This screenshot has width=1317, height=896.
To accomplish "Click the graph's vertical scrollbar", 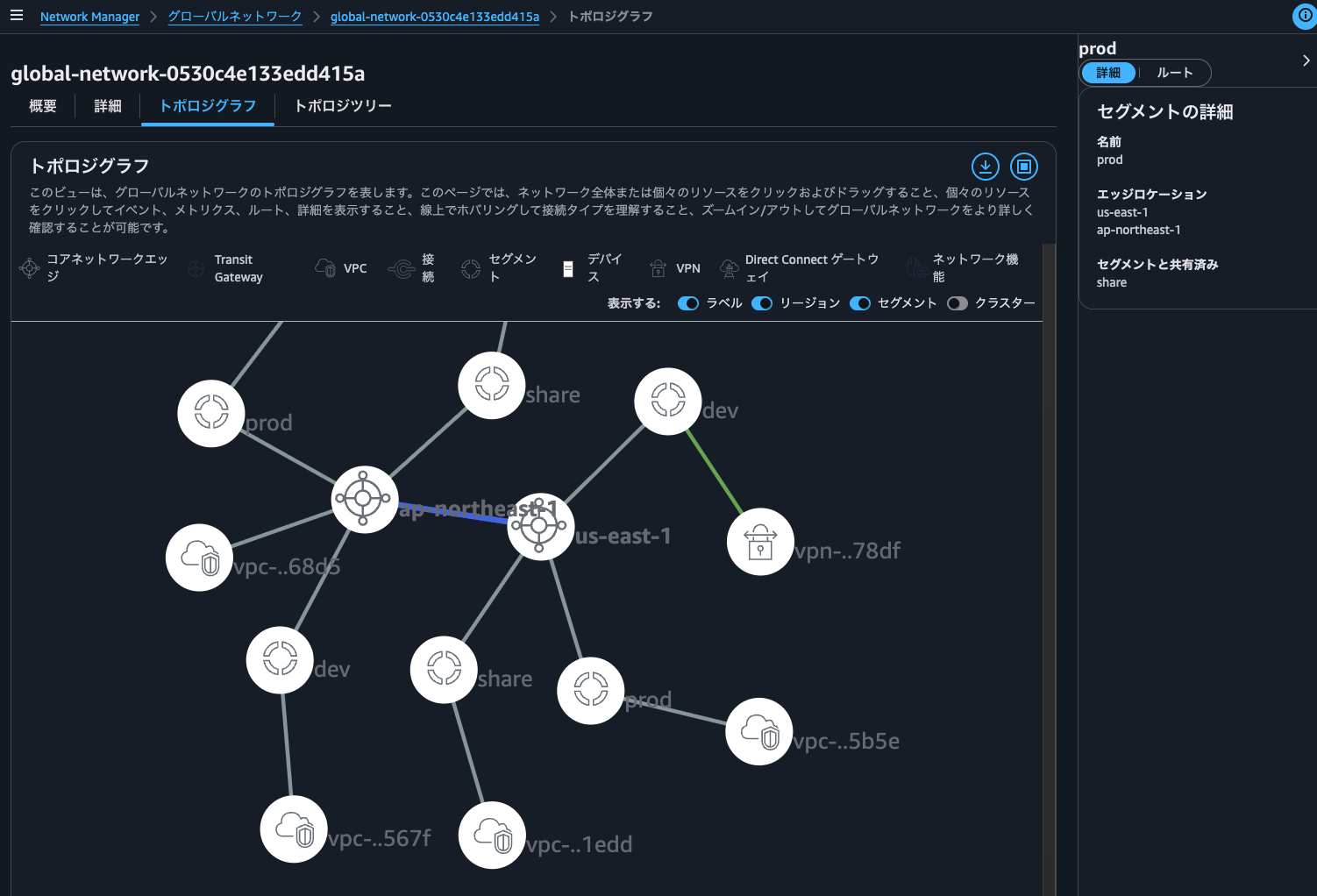I will 1049,570.
